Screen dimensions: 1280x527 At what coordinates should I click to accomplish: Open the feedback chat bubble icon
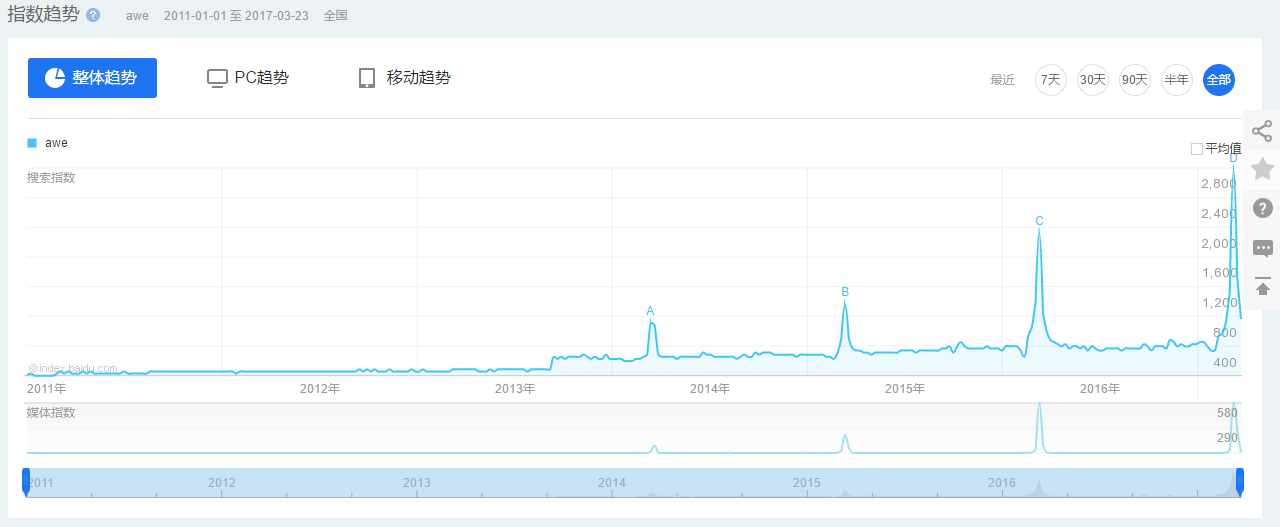click(1262, 248)
